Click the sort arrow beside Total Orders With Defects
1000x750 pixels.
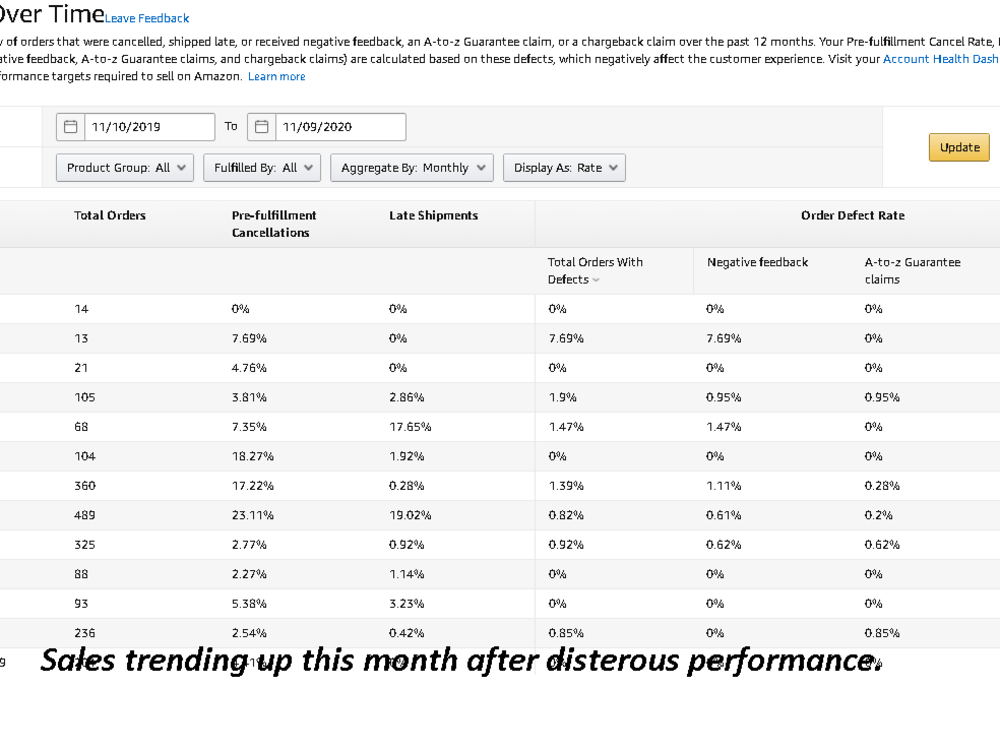596,280
